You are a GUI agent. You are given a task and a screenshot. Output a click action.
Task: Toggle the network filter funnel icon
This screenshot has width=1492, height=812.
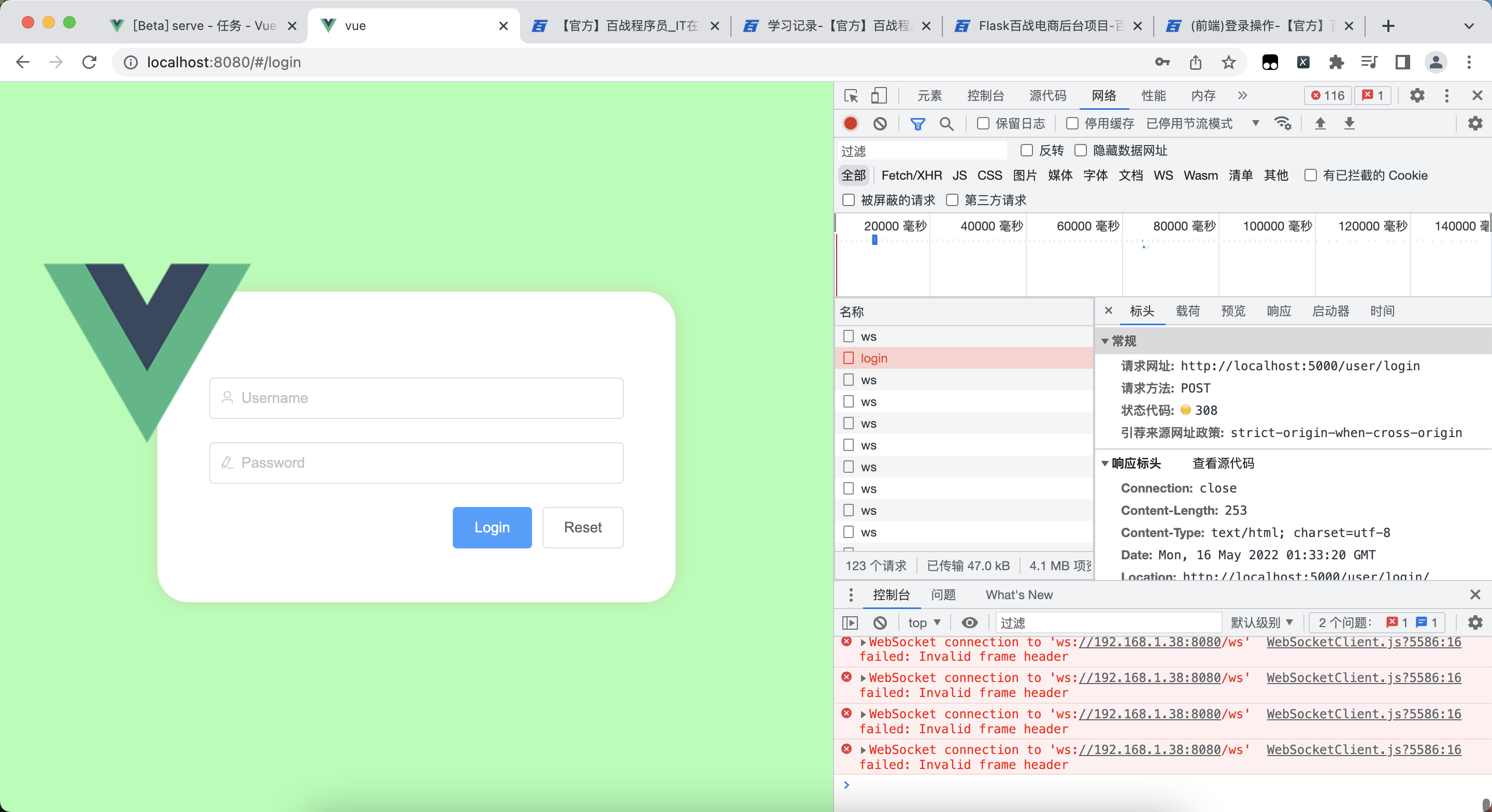917,123
